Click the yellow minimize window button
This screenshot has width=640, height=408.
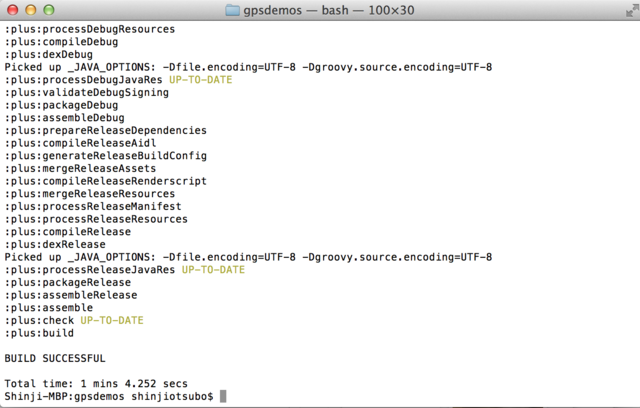click(31, 10)
